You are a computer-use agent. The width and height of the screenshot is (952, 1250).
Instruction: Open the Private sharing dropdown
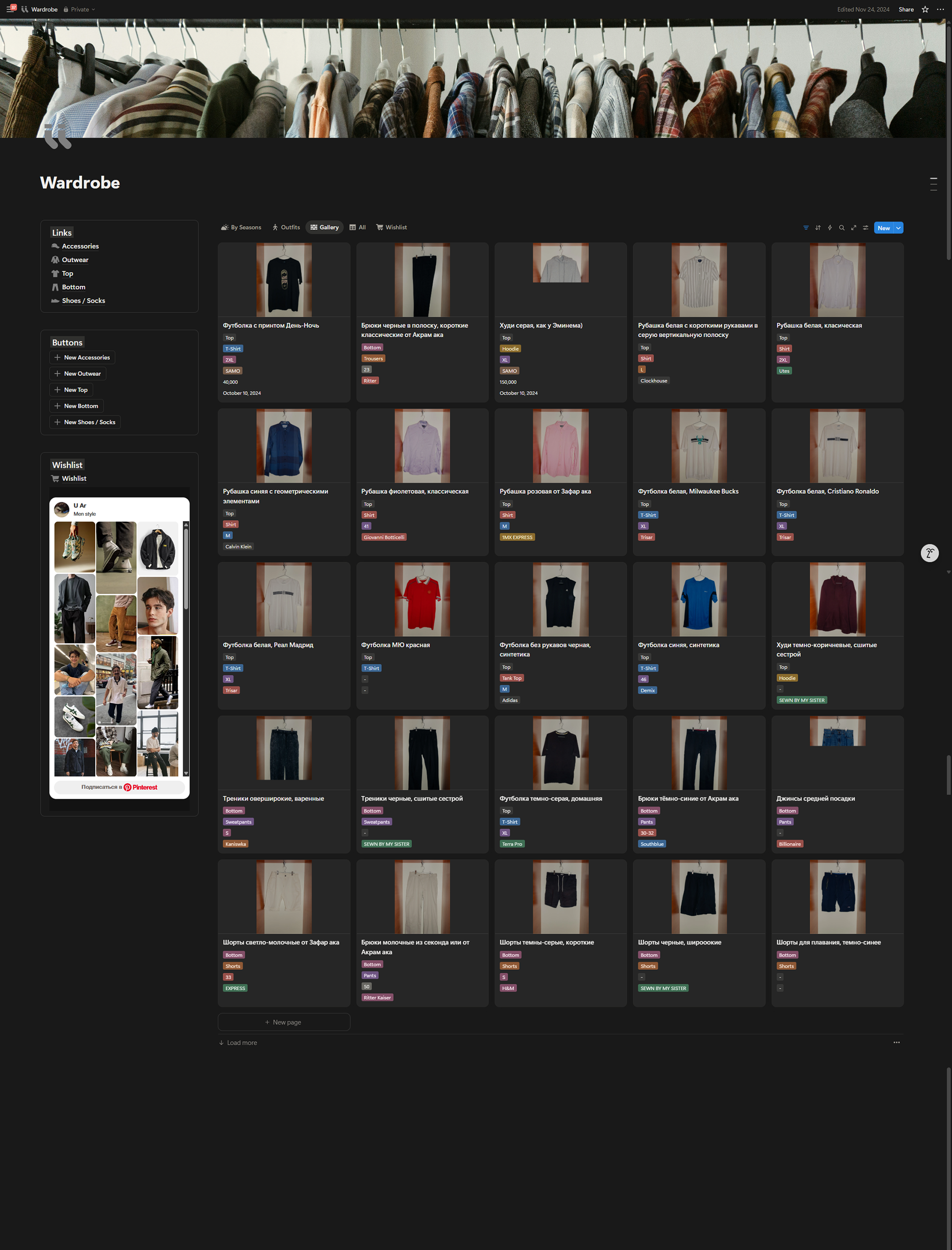pos(79,9)
